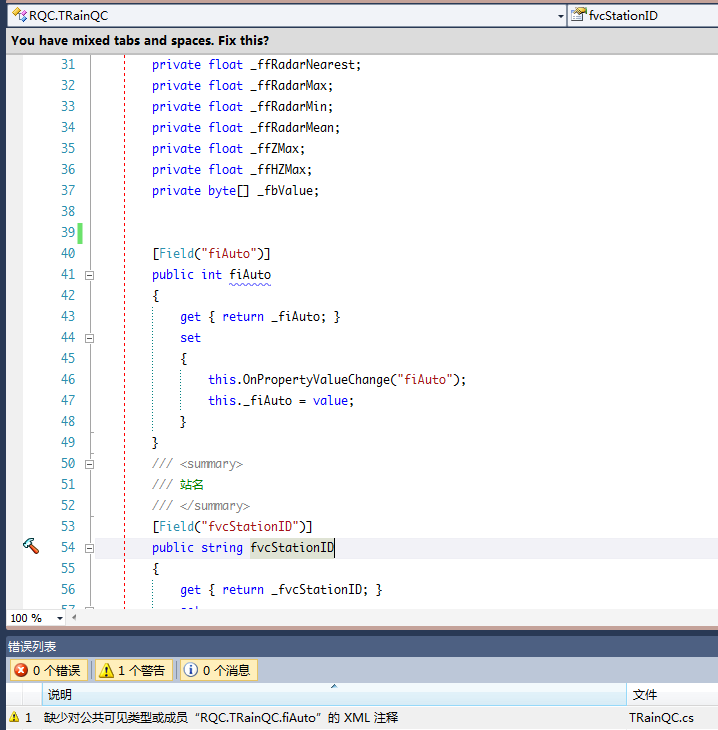
Task: Click line number 39 in the margin
Action: [x=68, y=232]
